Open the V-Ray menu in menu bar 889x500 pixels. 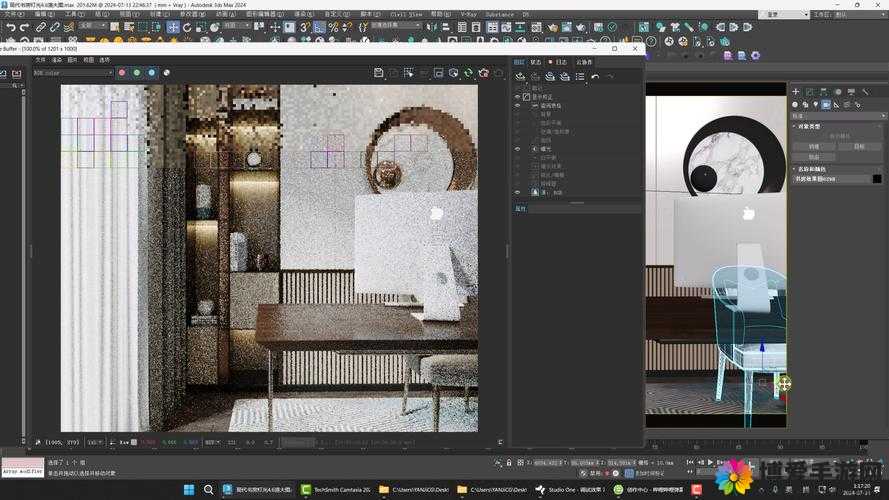coord(468,14)
